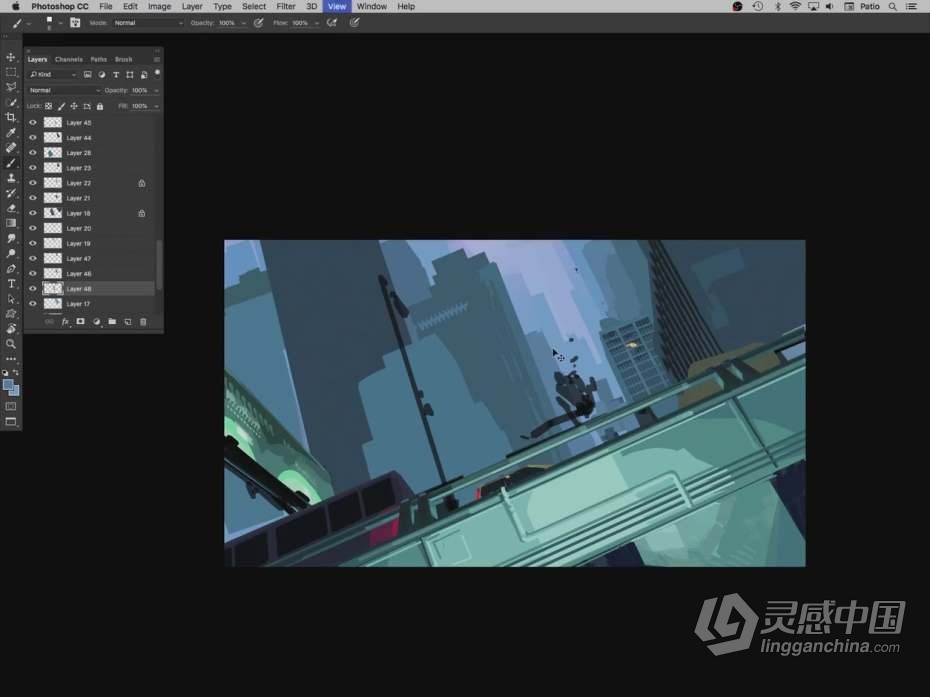The width and height of the screenshot is (930, 697).
Task: Open the layer blending mode dropdown
Action: (x=64, y=90)
